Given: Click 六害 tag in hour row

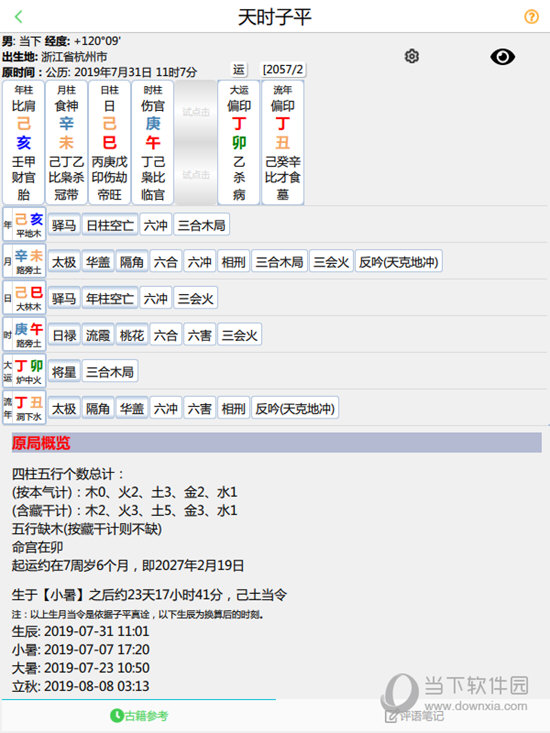Looking at the screenshot, I should (200, 335).
